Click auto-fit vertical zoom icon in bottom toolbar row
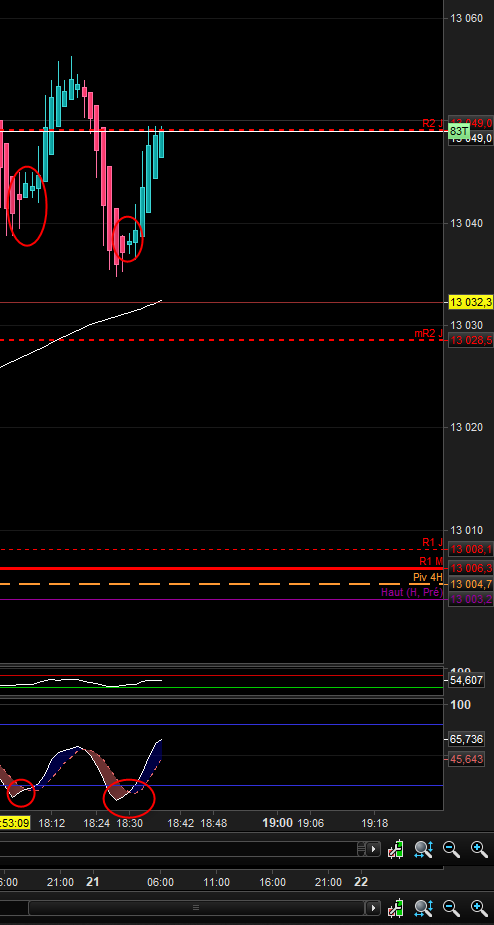This screenshot has height=925, width=494. [424, 907]
